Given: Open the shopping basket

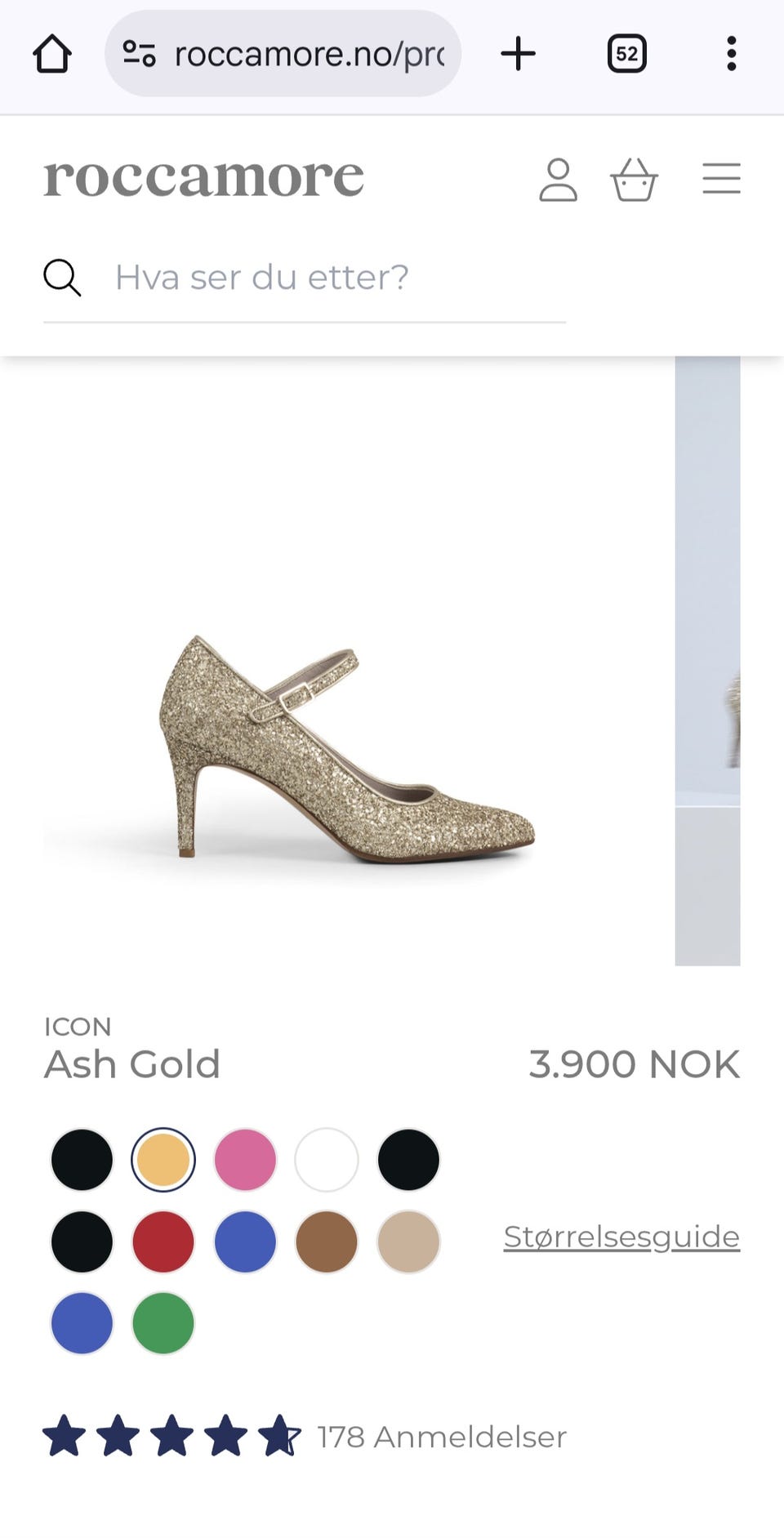Looking at the screenshot, I should pos(634,180).
